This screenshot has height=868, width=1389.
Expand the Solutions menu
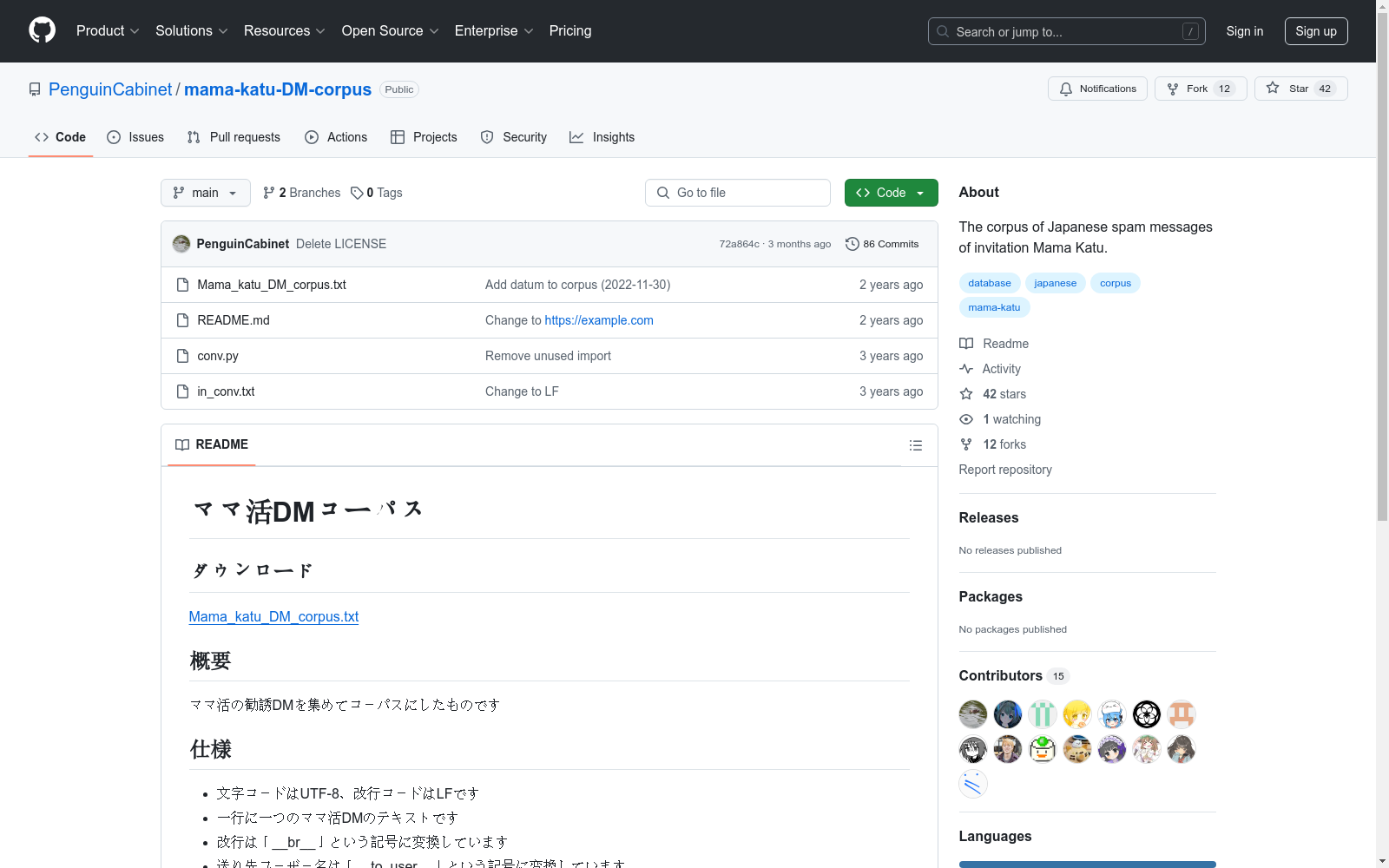(x=192, y=30)
